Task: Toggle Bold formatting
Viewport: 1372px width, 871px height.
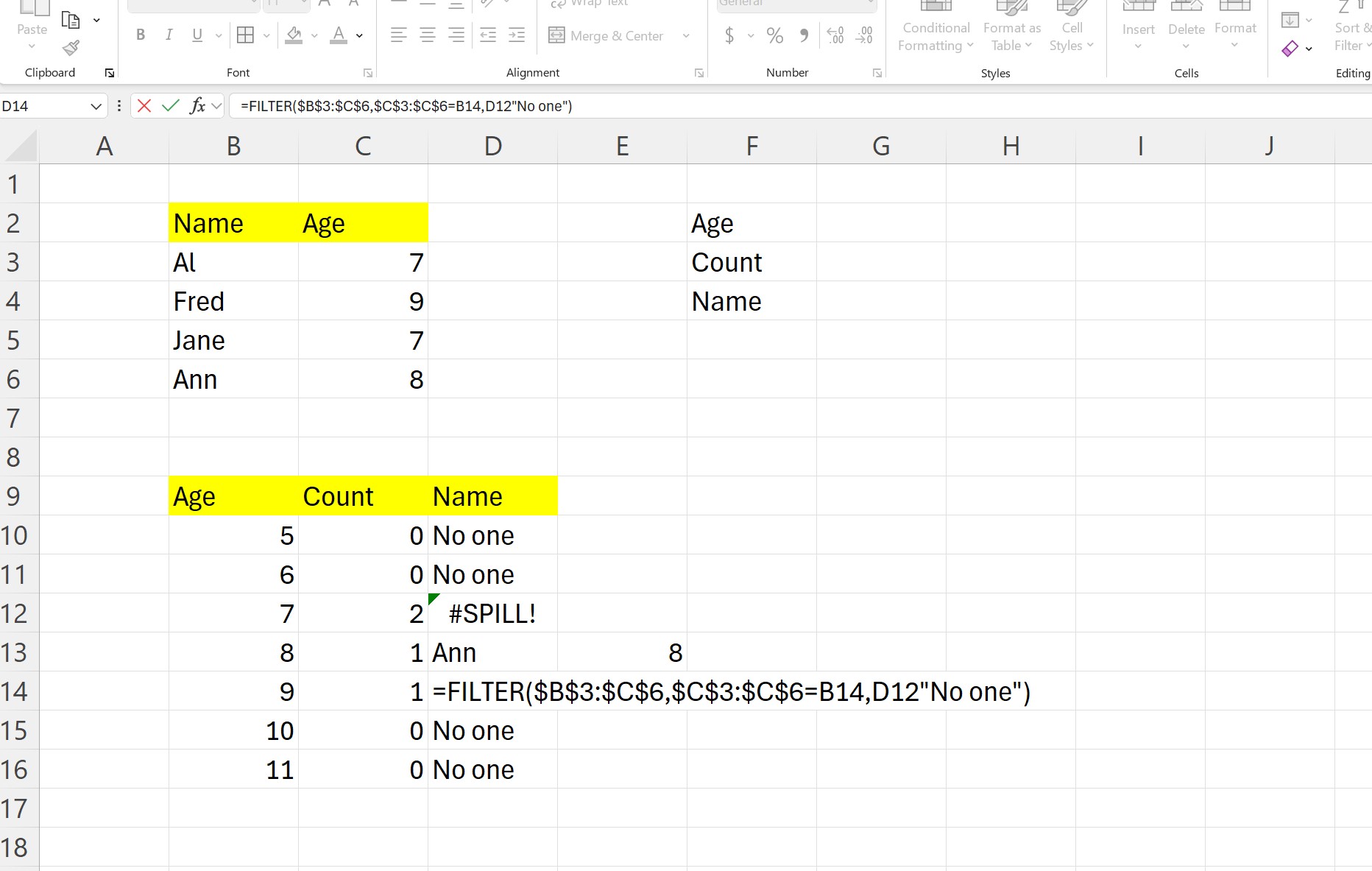Action: click(141, 35)
